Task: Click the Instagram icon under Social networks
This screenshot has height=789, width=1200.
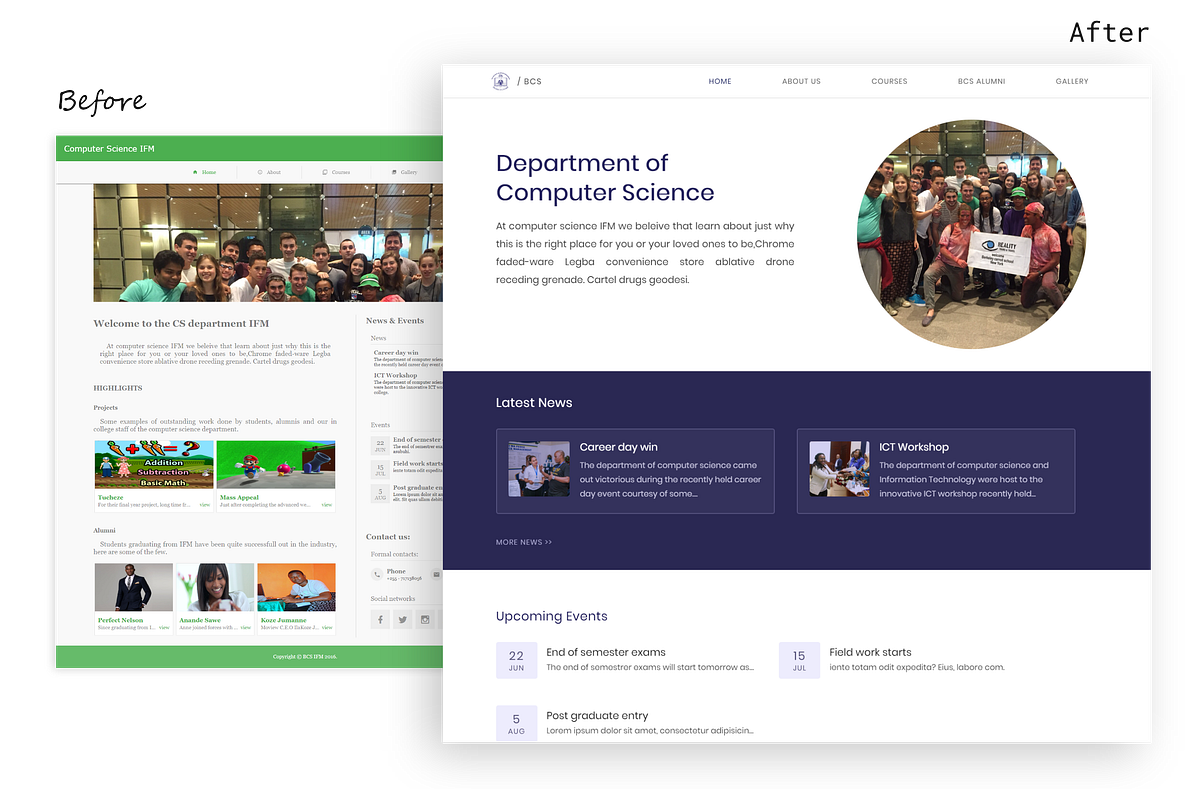Action: click(x=425, y=620)
